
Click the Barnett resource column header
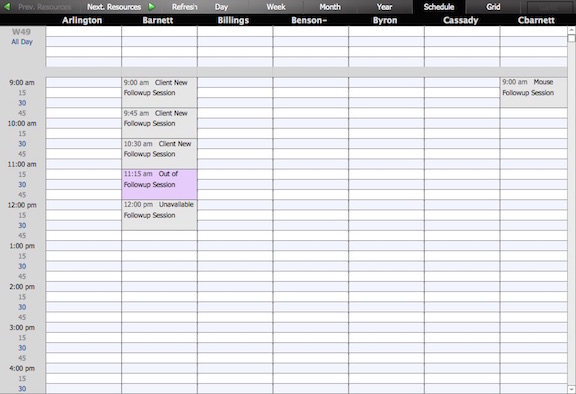158,20
